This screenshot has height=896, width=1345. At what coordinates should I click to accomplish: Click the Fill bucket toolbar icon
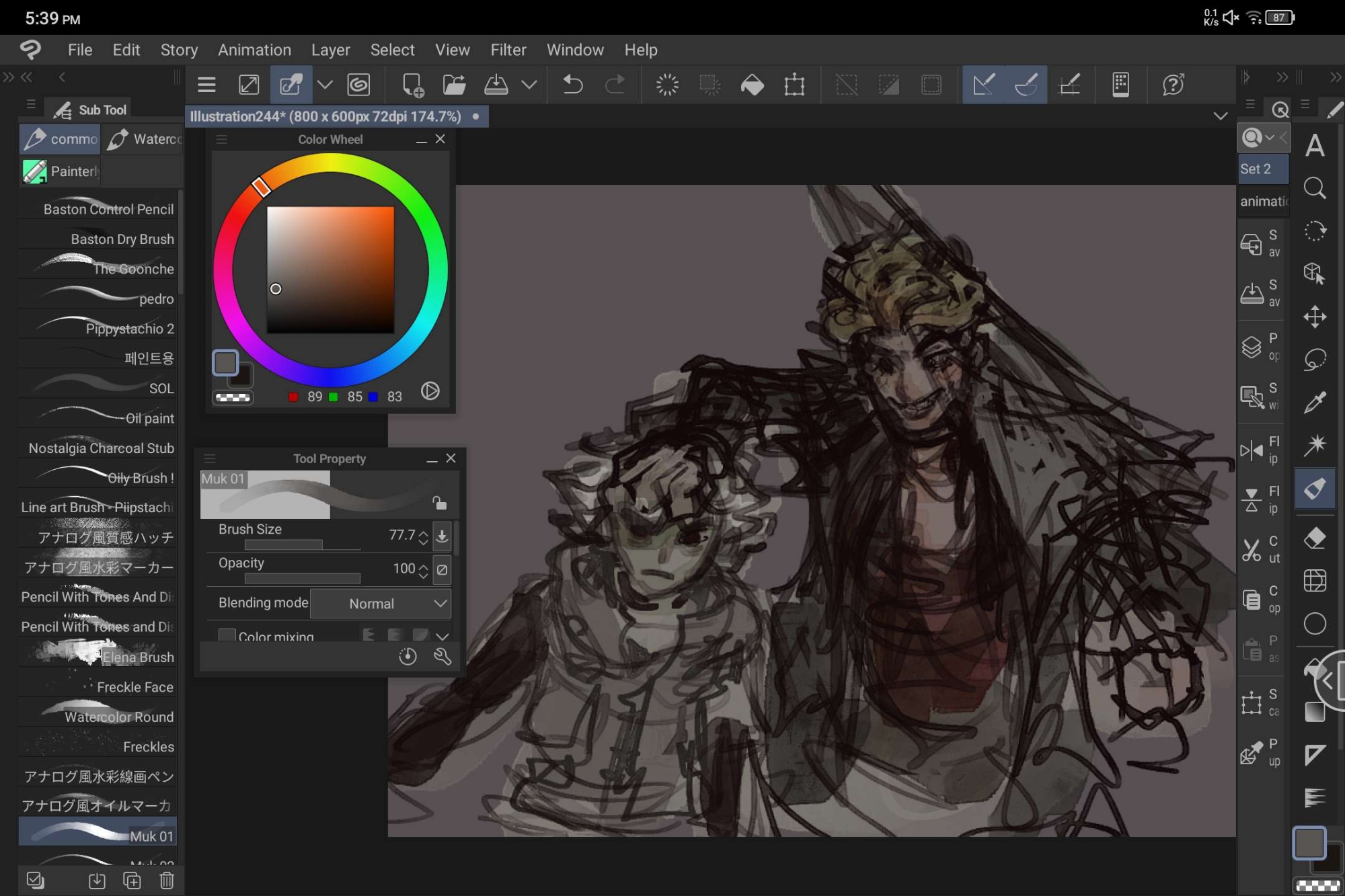coord(752,85)
